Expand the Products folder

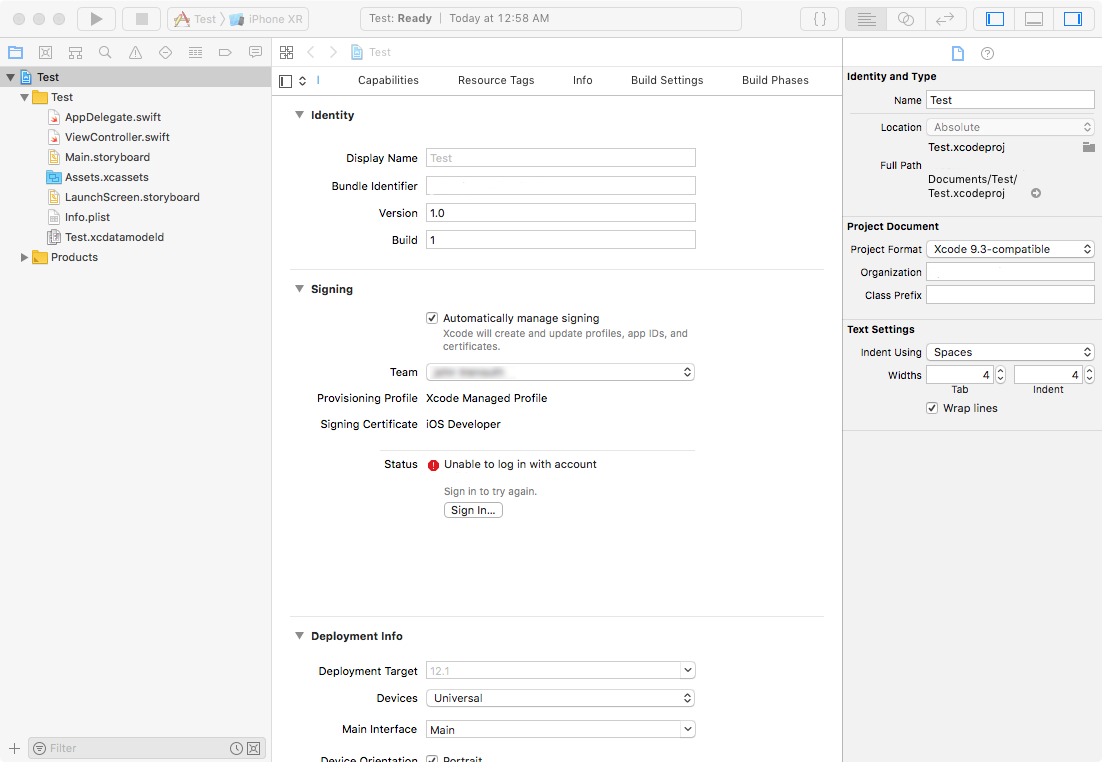[25, 258]
